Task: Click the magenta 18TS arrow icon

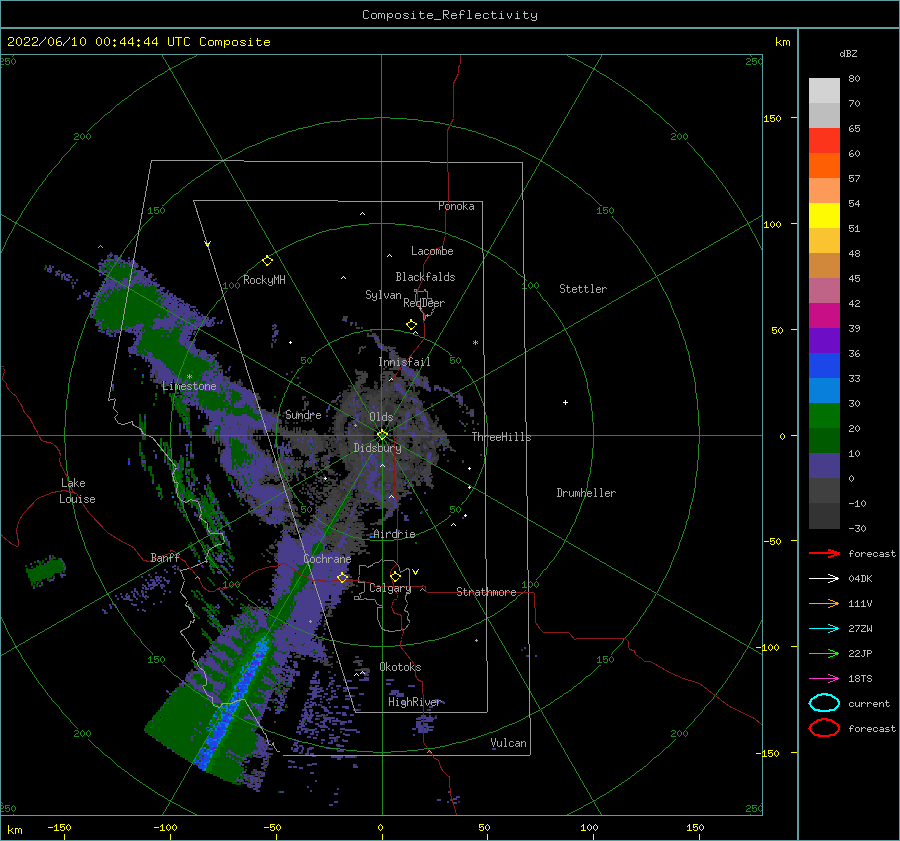Action: tap(824, 679)
